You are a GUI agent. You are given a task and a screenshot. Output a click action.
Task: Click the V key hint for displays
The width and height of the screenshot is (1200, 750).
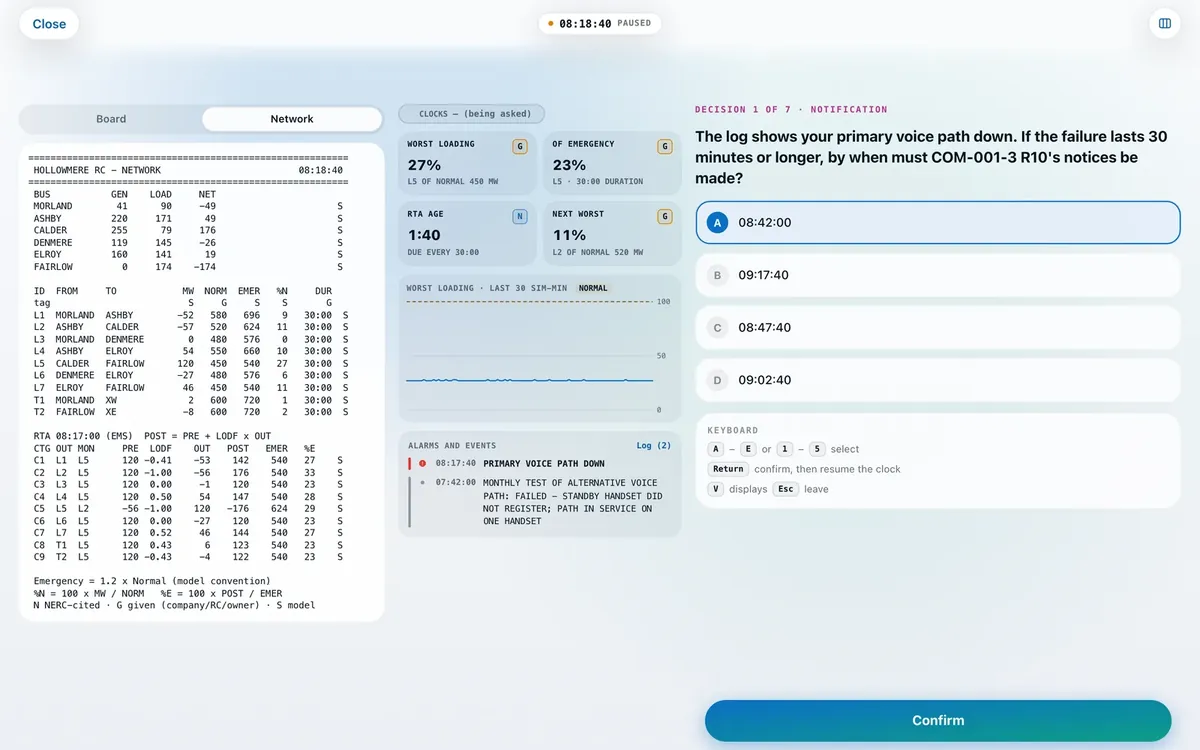click(715, 489)
